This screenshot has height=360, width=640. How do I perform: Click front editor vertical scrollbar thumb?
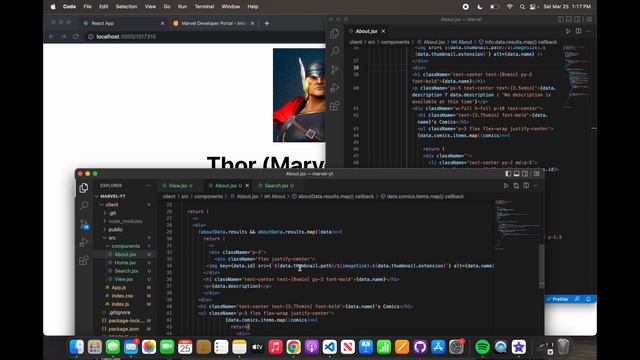tap(542, 266)
